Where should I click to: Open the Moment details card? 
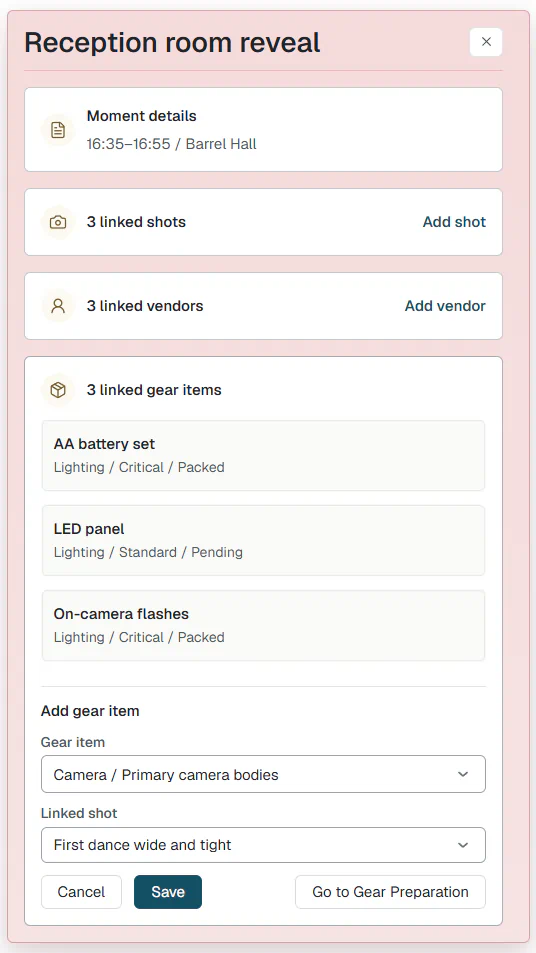point(263,129)
